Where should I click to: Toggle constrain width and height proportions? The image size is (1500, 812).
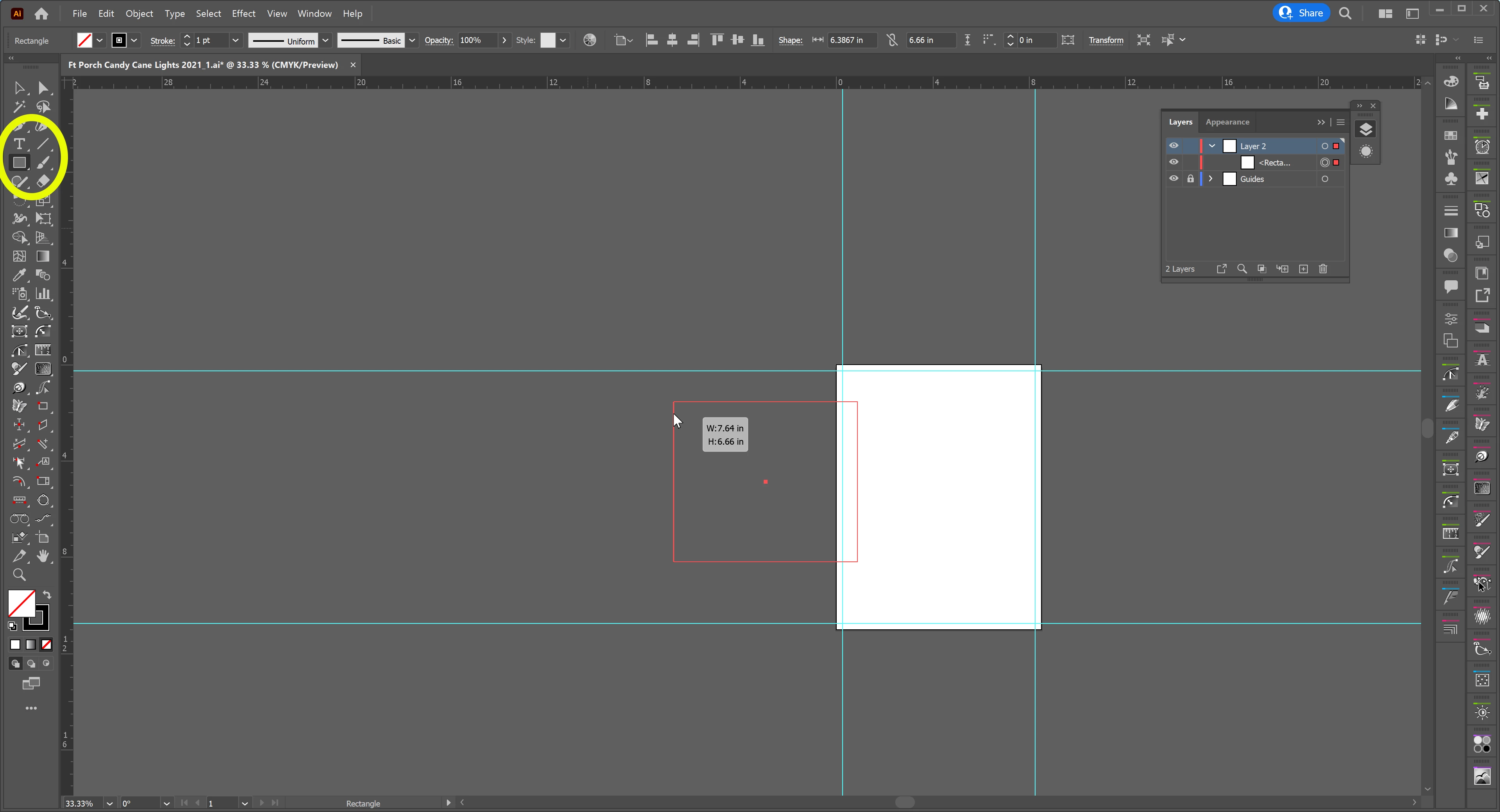(x=892, y=39)
